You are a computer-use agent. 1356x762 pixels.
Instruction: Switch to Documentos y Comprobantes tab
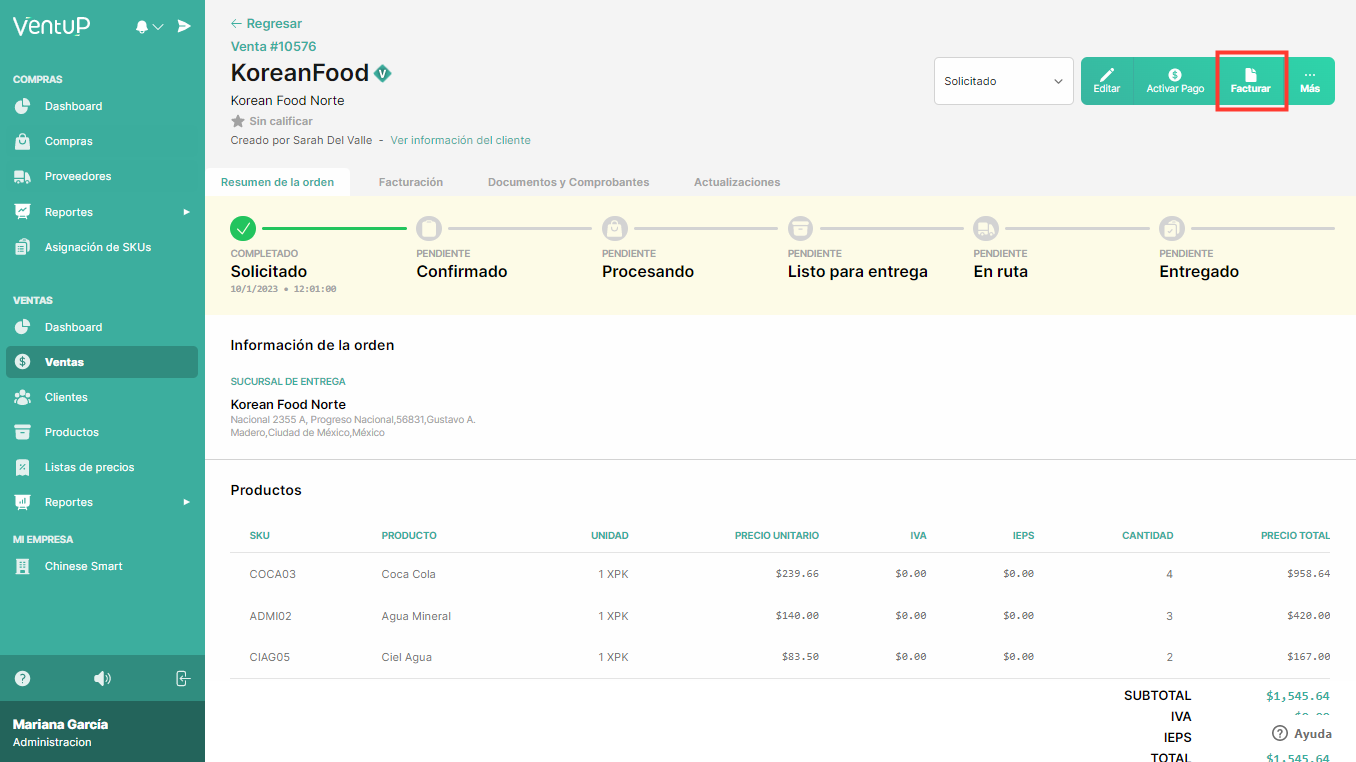tap(568, 182)
